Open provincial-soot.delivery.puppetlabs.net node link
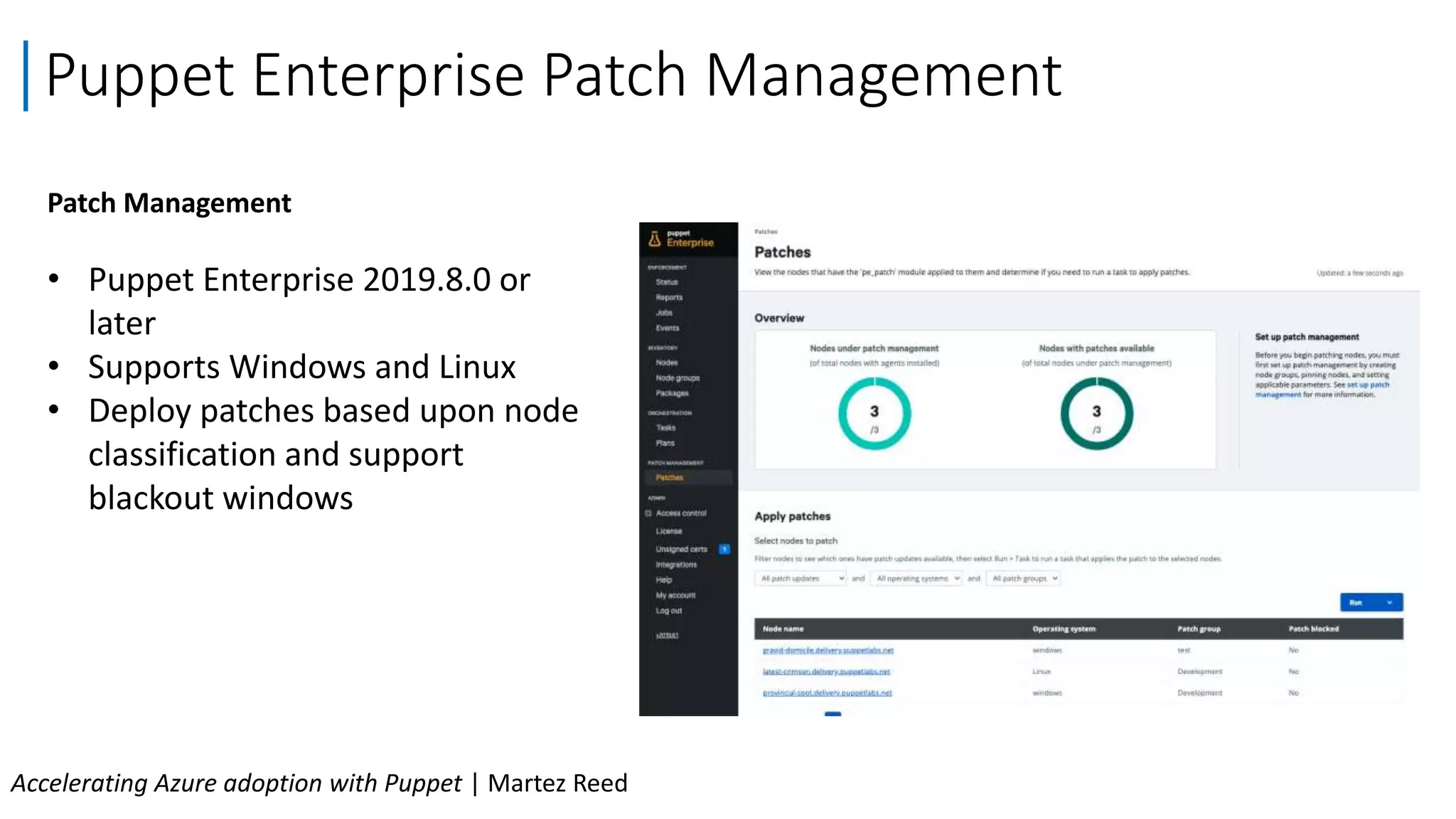Screen dimensions: 1456x819 (827, 693)
